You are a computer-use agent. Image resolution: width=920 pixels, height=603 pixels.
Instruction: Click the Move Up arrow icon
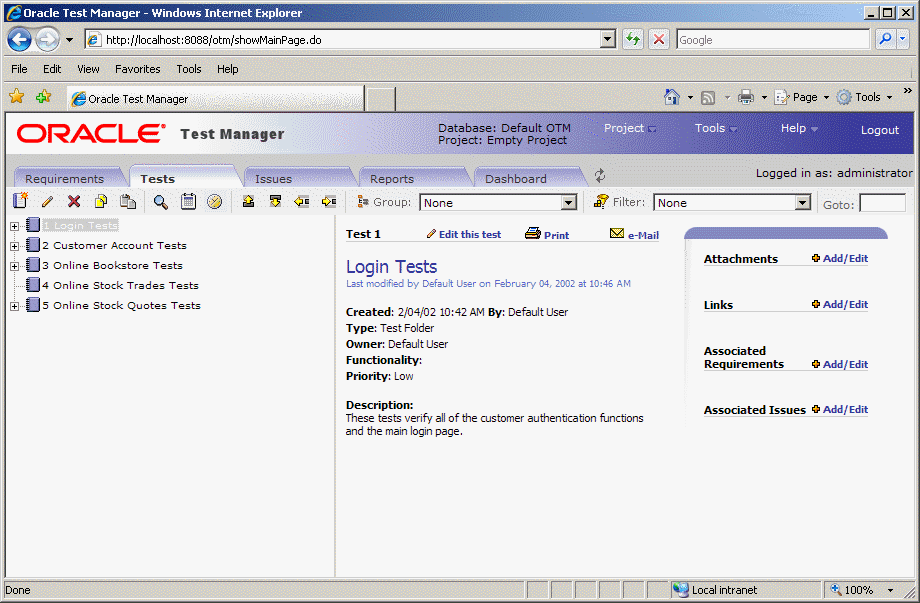coord(248,202)
